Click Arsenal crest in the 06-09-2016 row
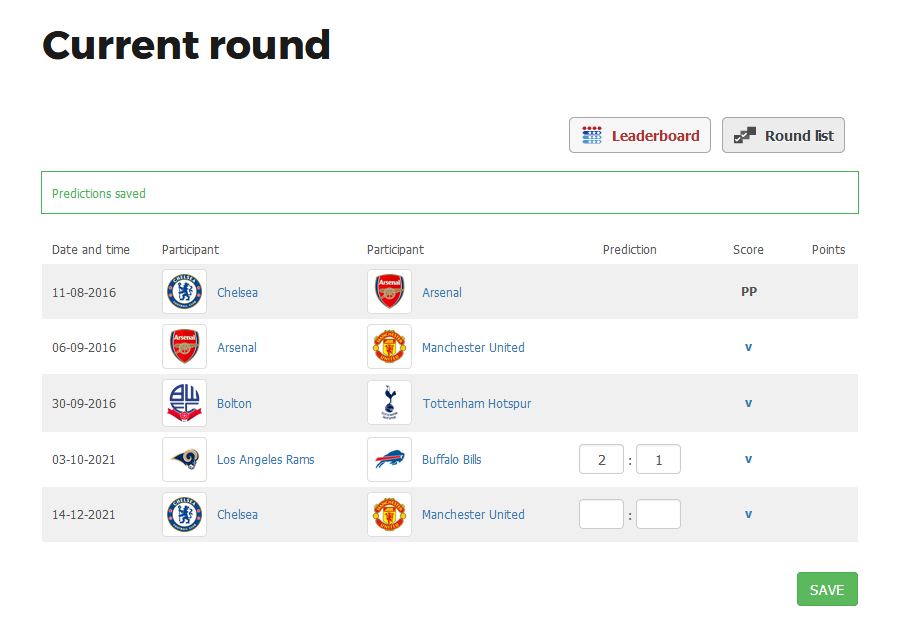Screen dimensions: 903x629 (184, 347)
